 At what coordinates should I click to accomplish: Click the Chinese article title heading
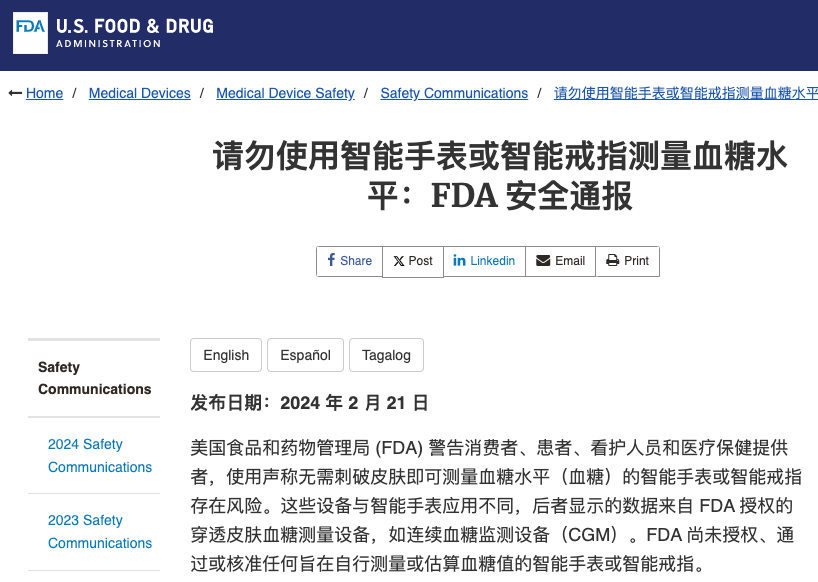click(x=500, y=176)
